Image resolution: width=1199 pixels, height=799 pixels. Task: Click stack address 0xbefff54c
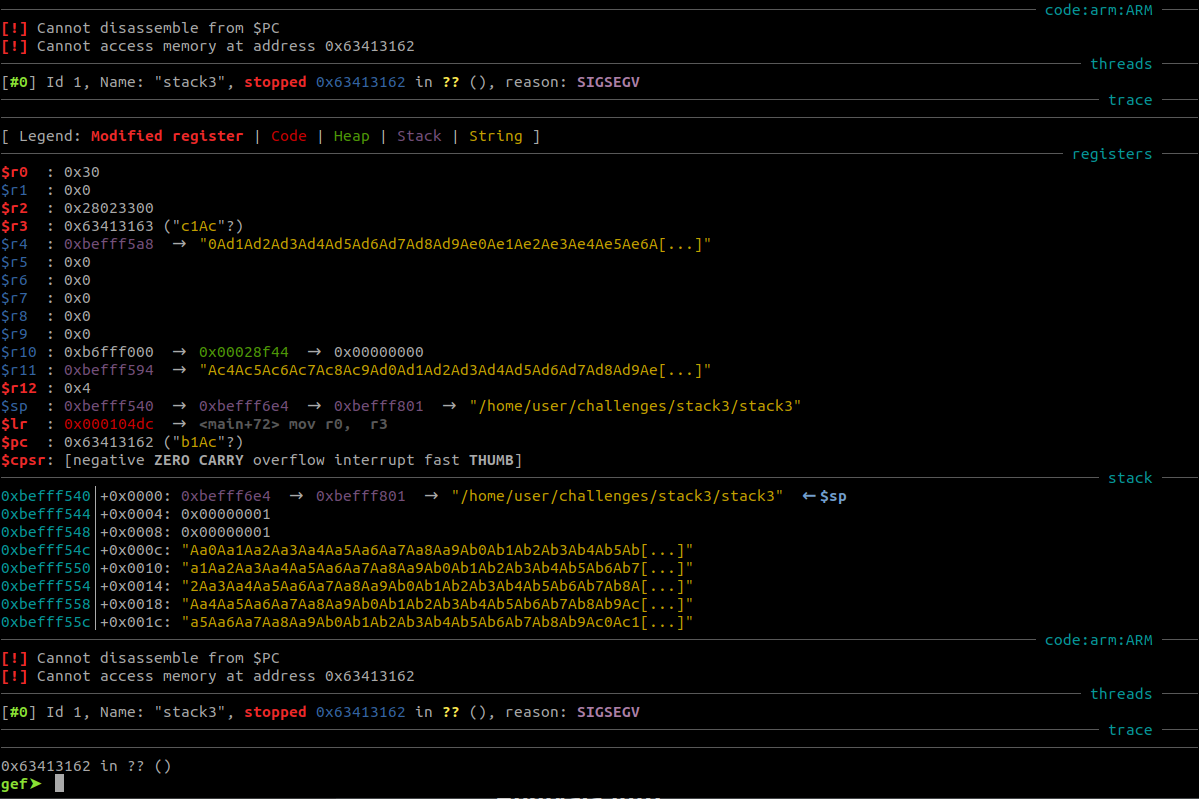point(46,550)
